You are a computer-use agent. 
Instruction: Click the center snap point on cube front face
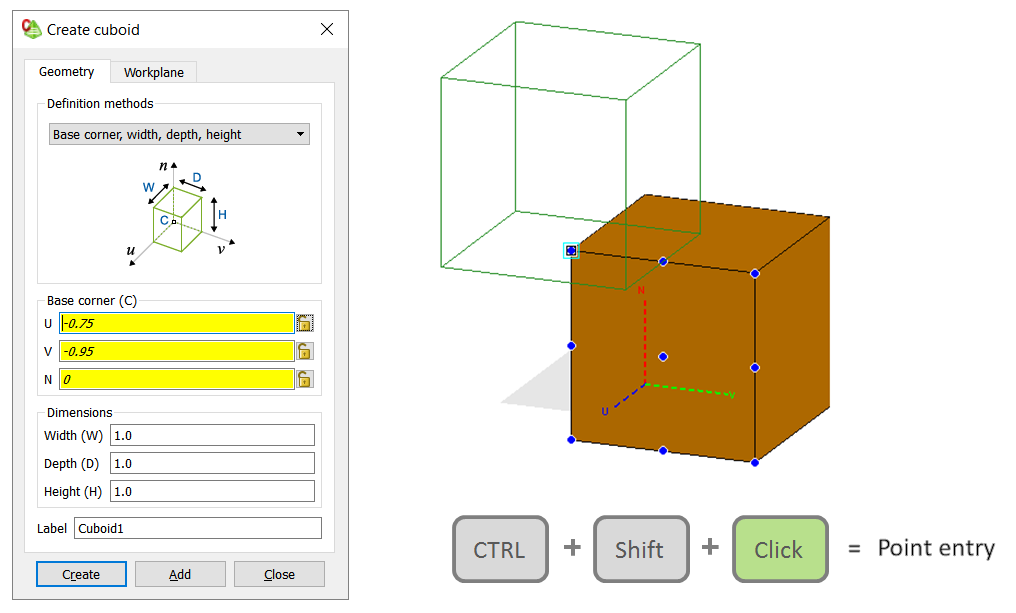point(663,357)
